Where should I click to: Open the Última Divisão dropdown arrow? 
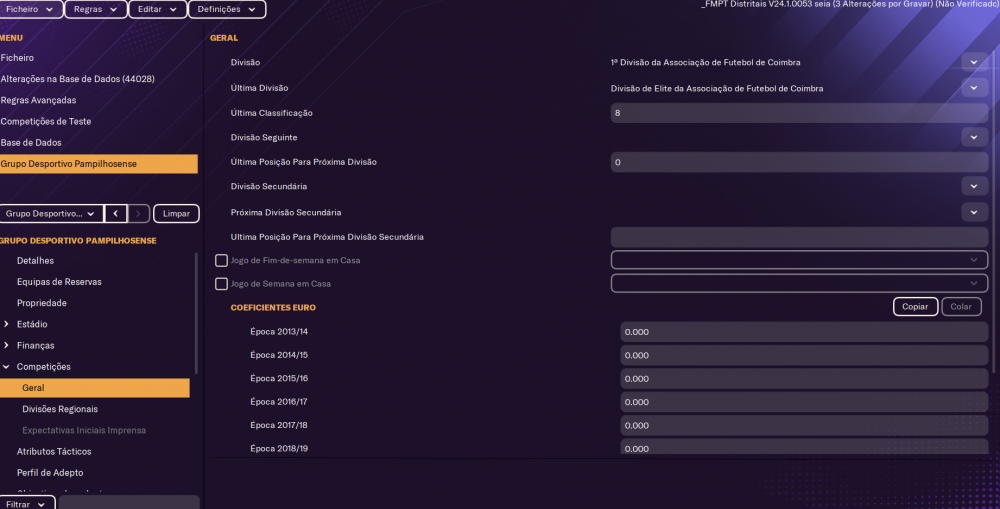click(x=974, y=88)
